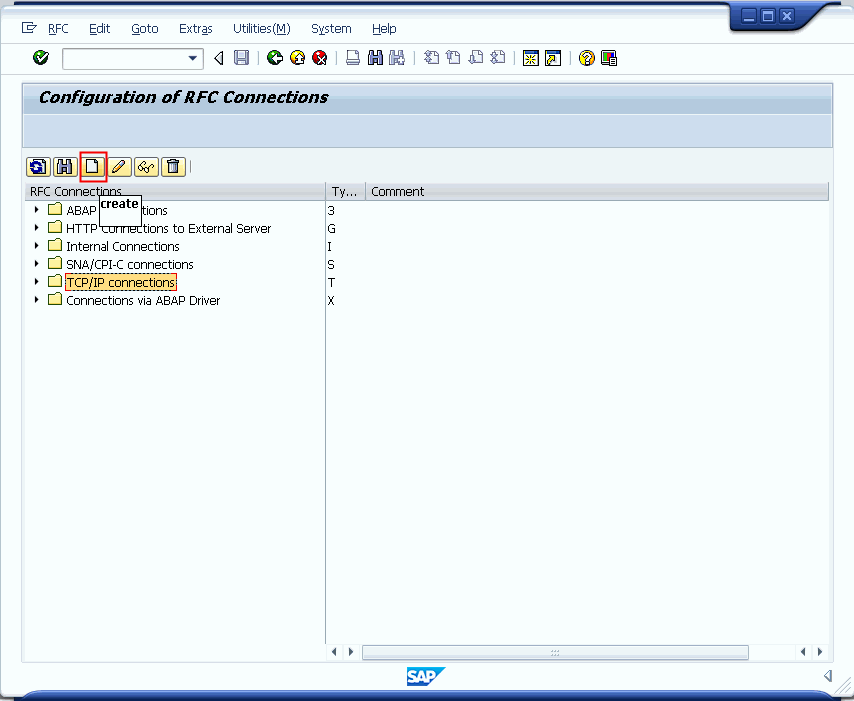854x701 pixels.
Task: Open the Display connection glasses icon
Action: tap(145, 166)
